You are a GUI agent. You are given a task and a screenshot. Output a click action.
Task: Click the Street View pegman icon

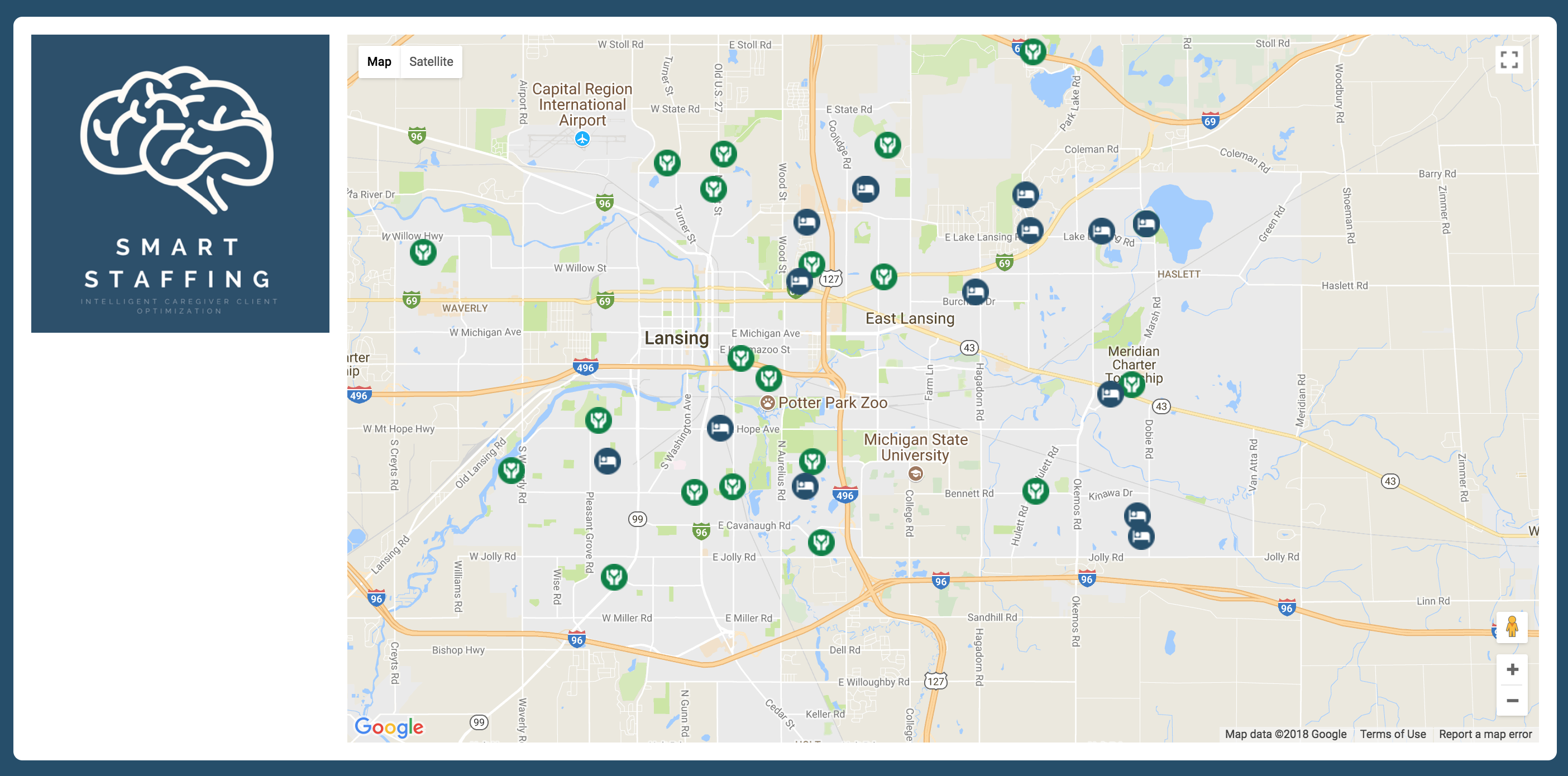tap(1512, 627)
